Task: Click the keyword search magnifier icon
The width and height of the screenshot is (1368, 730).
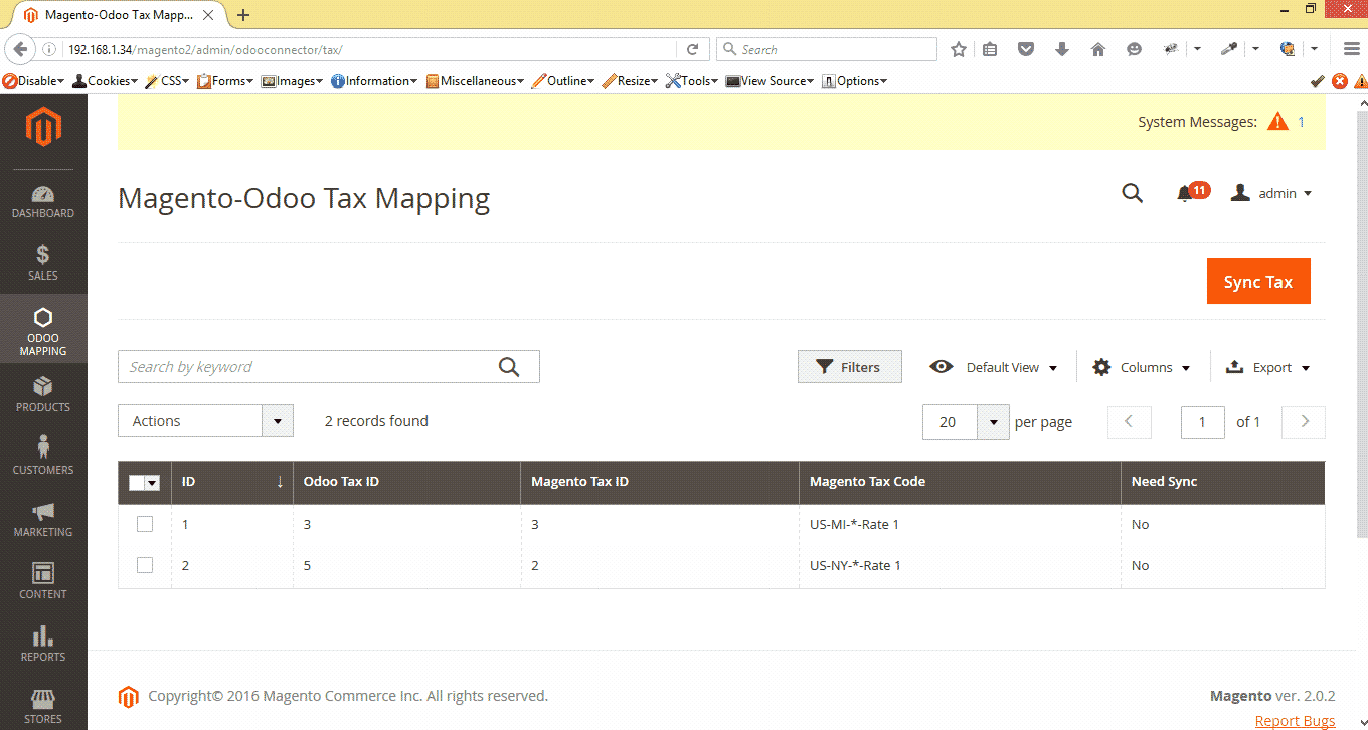Action: 509,367
